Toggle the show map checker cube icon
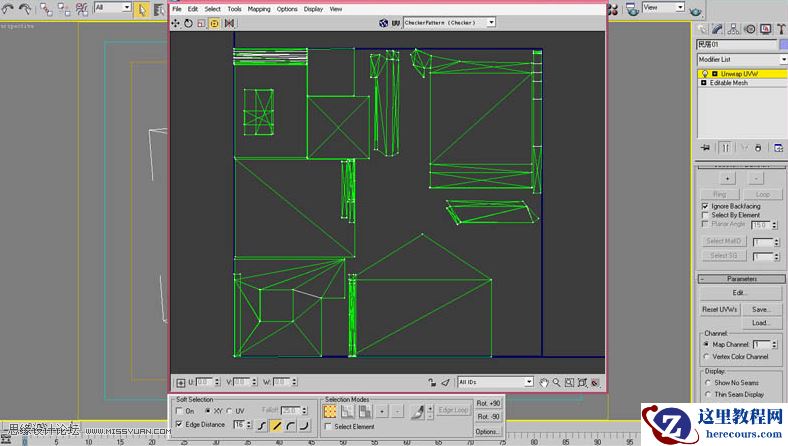This screenshot has width=788, height=446. tap(383, 23)
